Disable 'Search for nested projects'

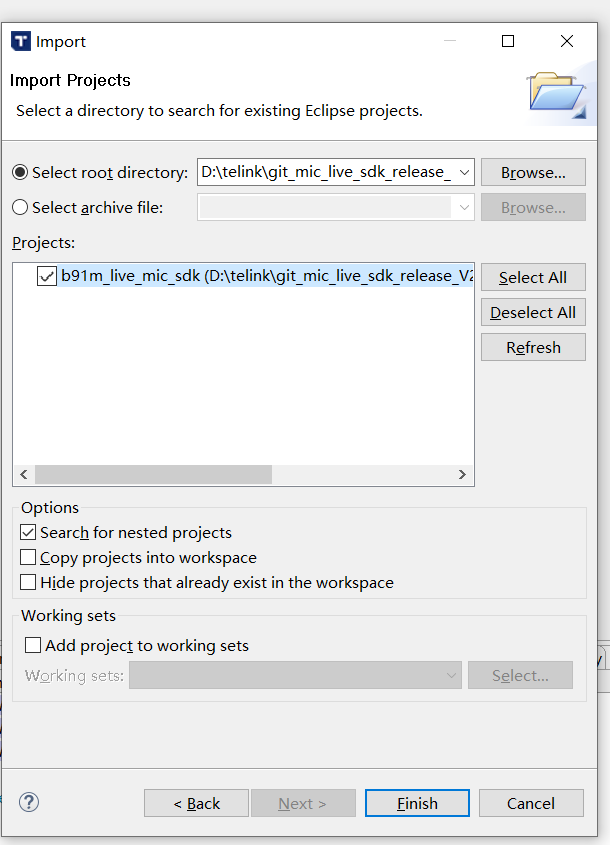(28, 532)
